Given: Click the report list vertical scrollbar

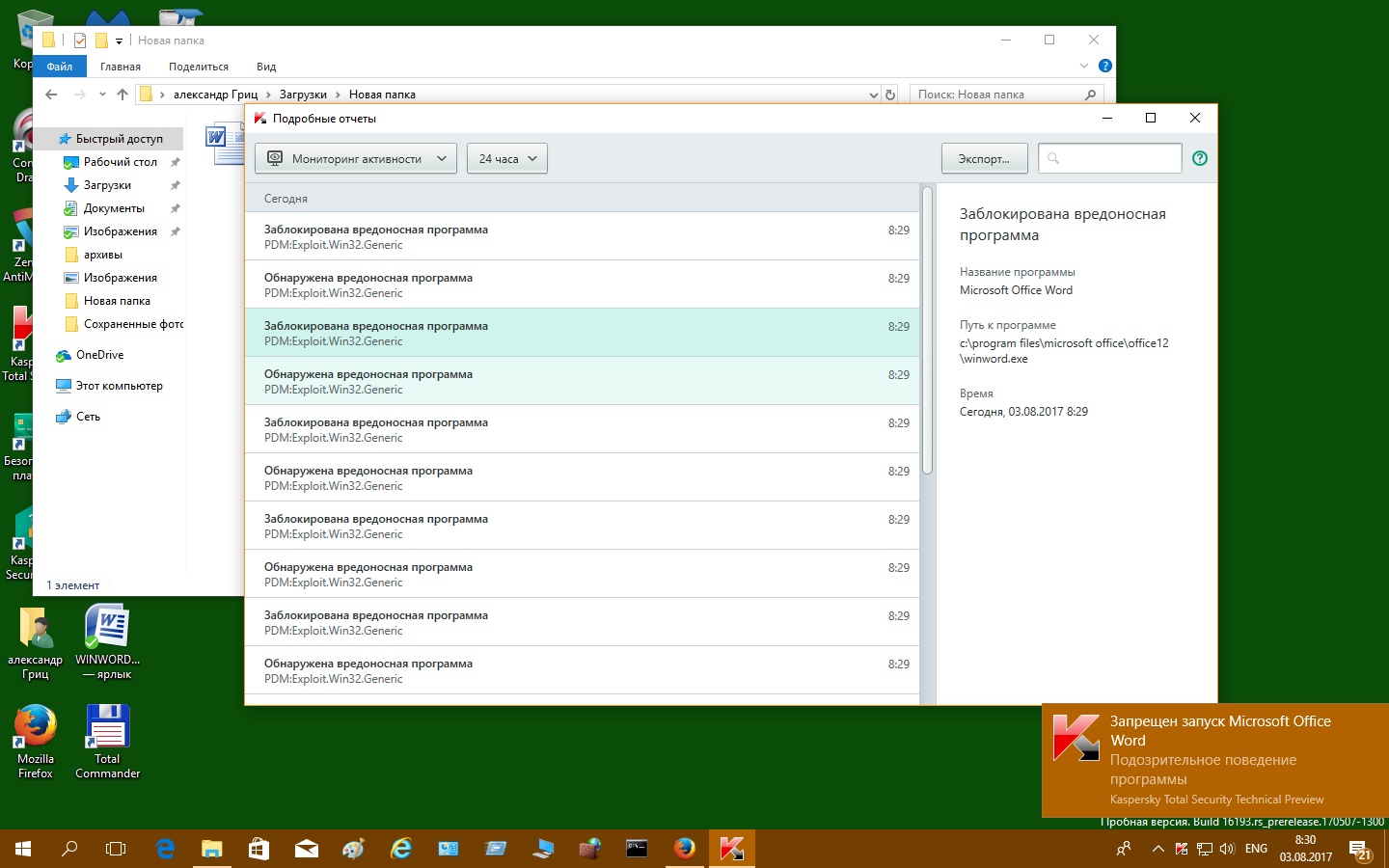Looking at the screenshot, I should tap(927, 328).
